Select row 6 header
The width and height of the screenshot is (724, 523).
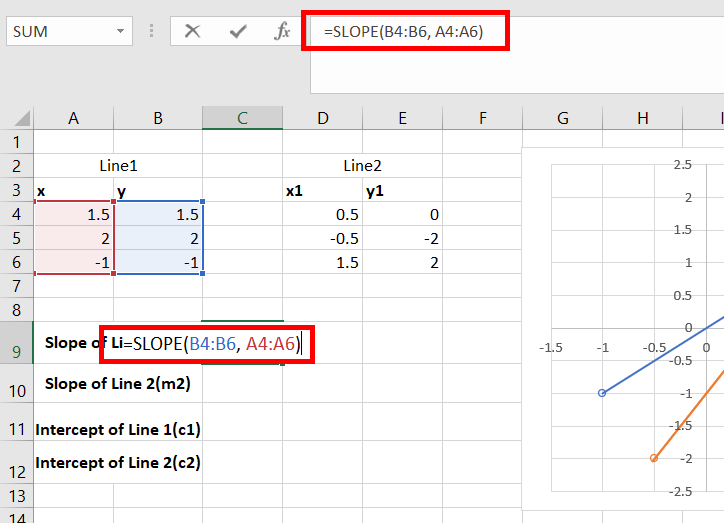pos(17,262)
